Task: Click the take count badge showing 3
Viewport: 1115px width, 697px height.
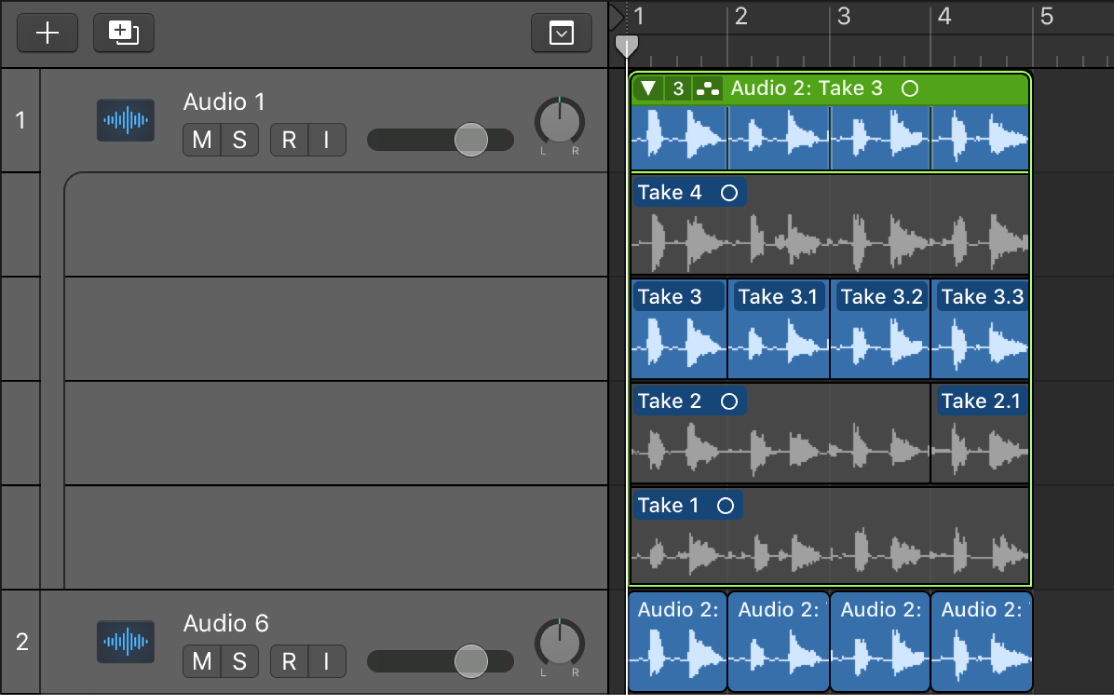Action: [x=676, y=88]
